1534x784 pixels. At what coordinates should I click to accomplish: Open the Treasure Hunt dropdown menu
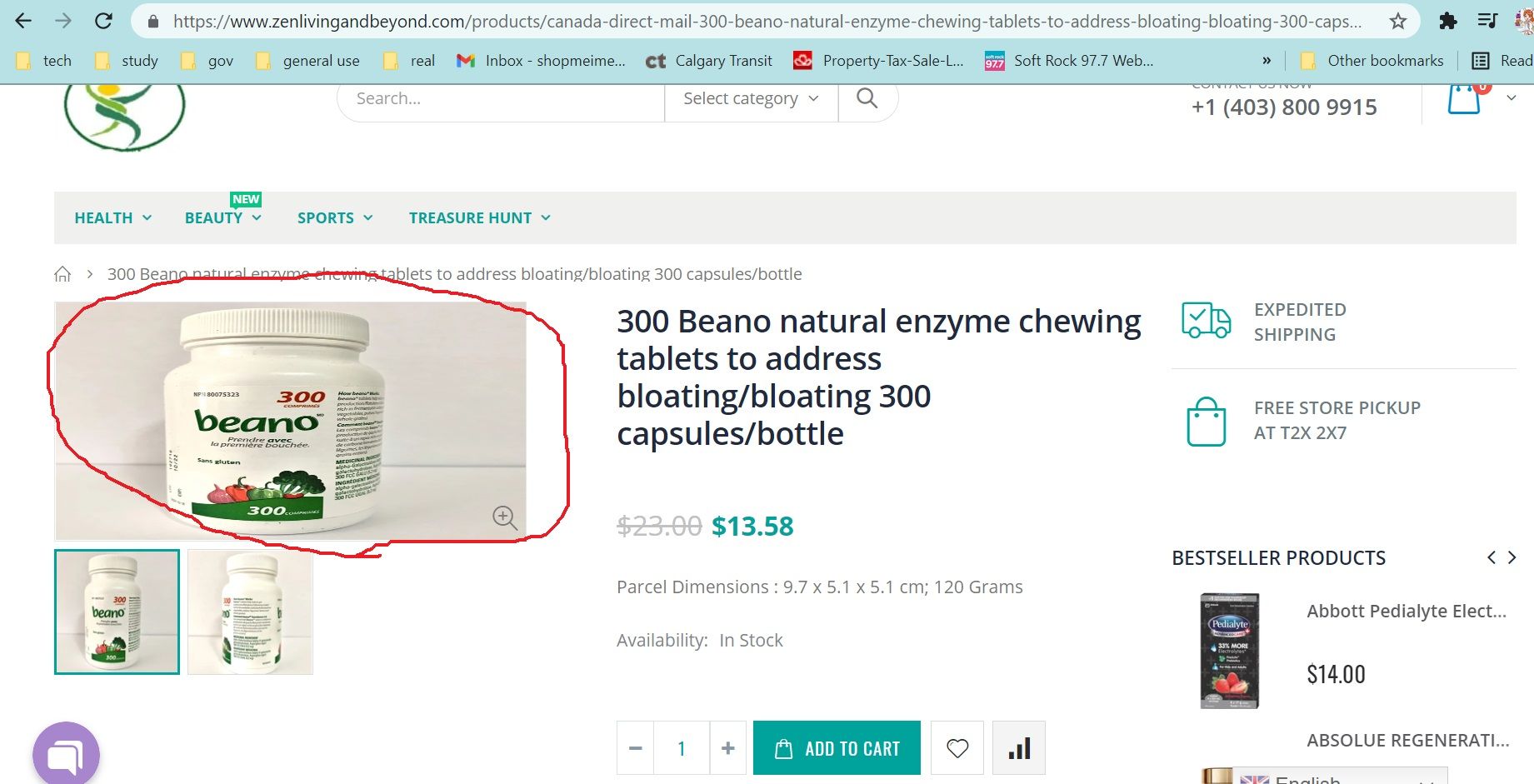pyautogui.click(x=479, y=218)
